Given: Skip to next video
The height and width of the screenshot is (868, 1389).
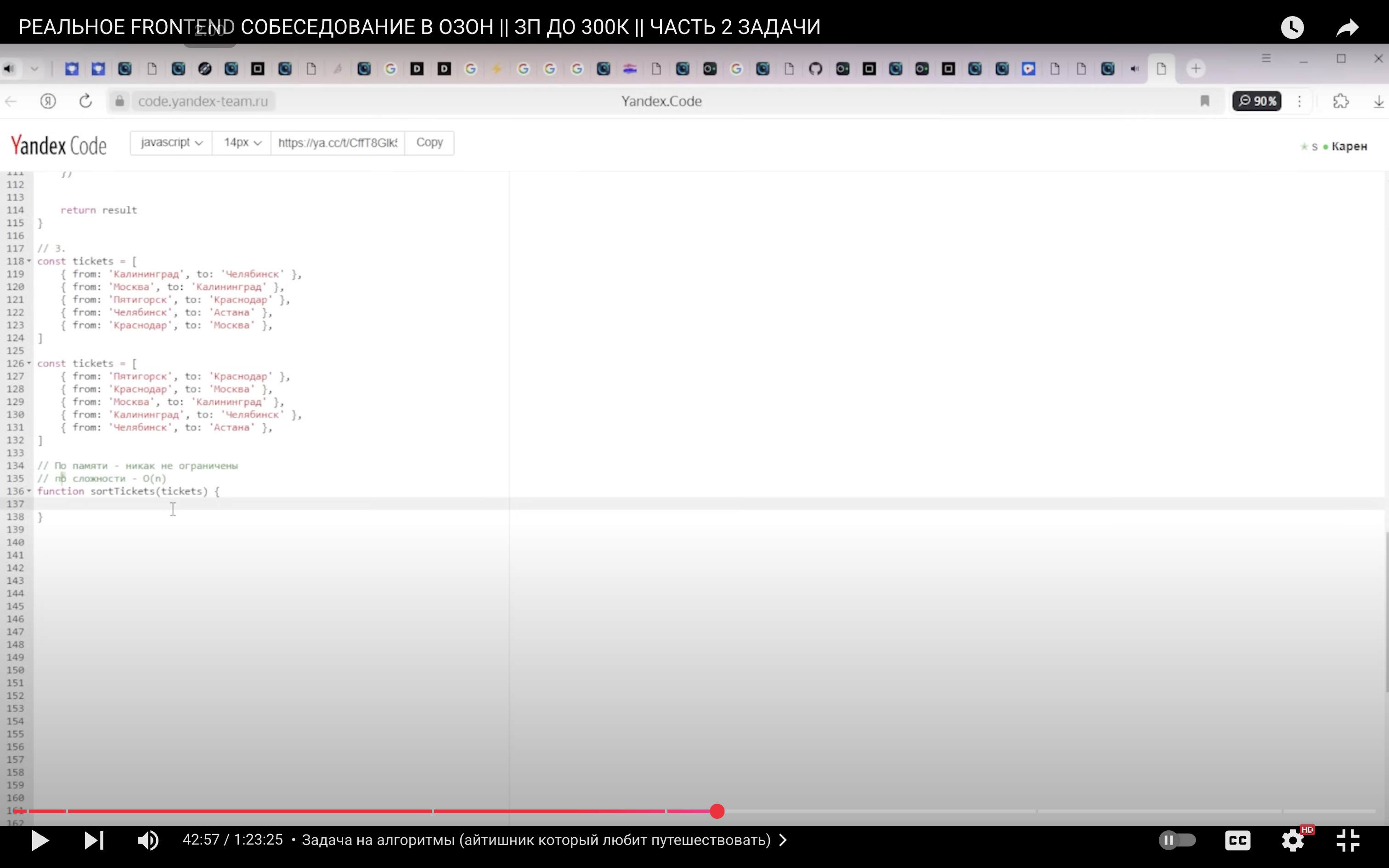Looking at the screenshot, I should (x=94, y=840).
